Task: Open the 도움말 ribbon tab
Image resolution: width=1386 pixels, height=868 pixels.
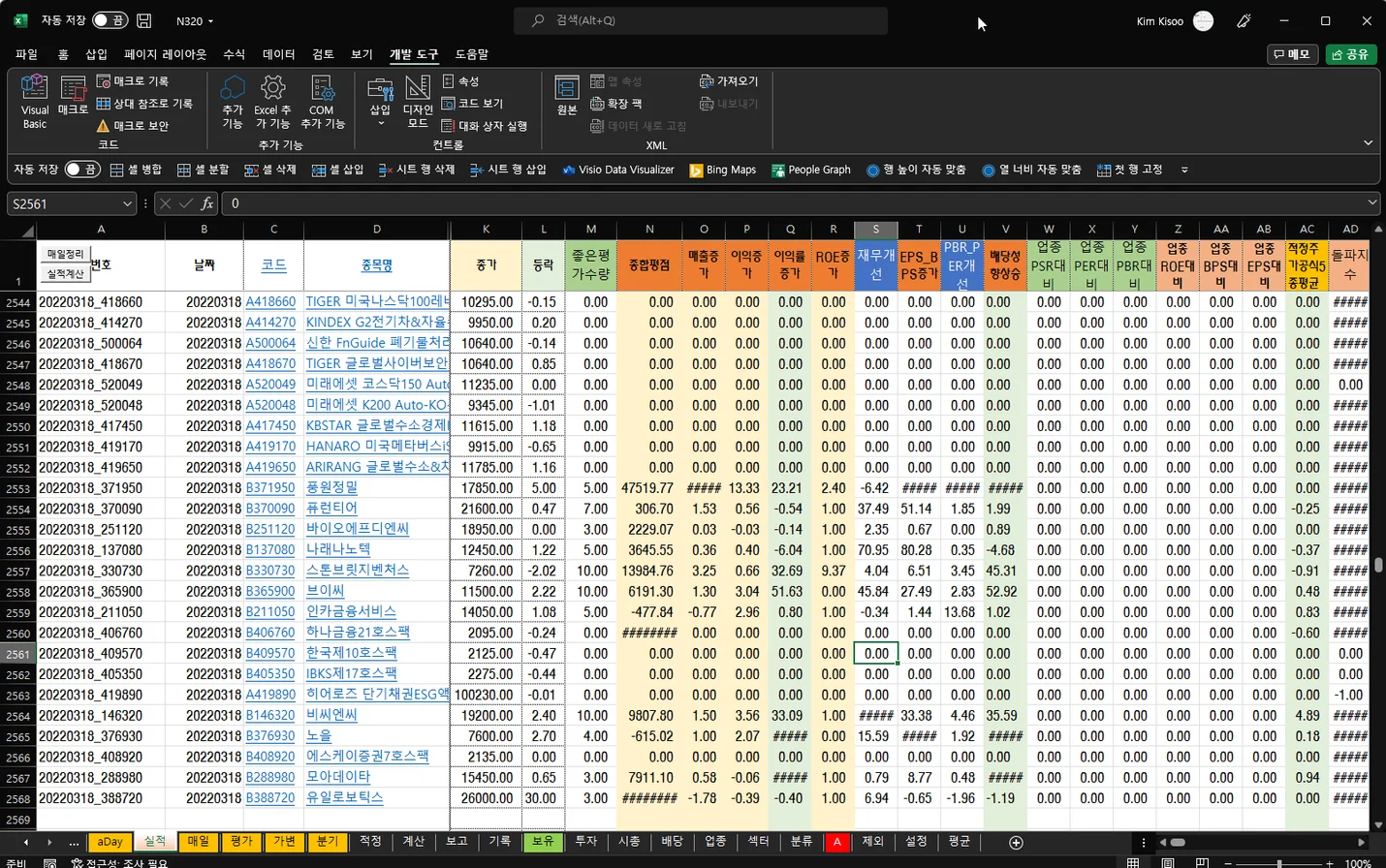Action: click(x=472, y=54)
